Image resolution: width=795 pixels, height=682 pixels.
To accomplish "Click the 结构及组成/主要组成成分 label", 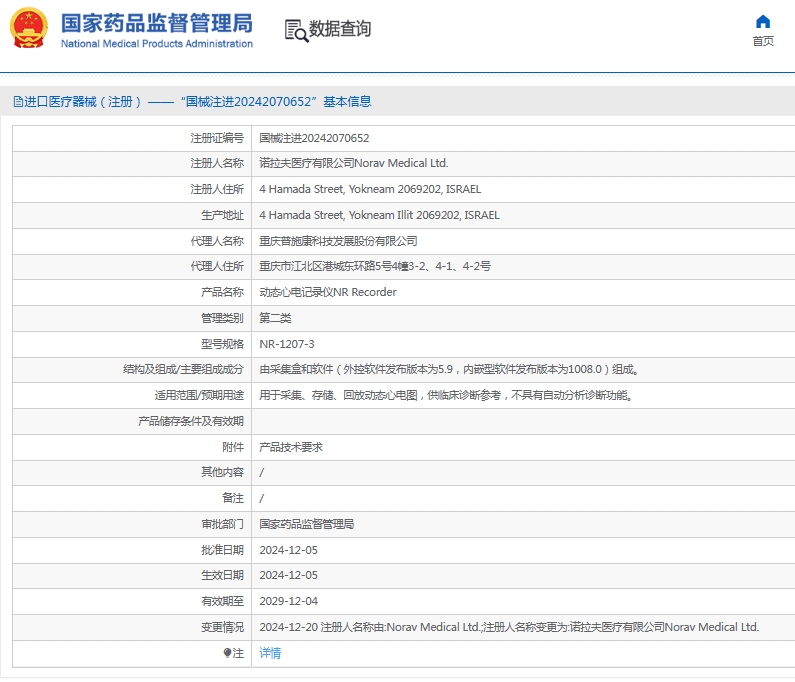I will [x=183, y=369].
